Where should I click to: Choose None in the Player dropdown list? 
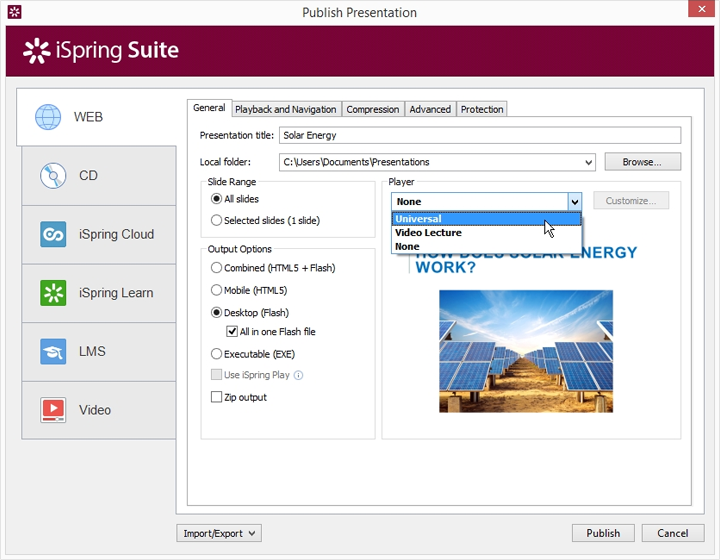point(486,246)
